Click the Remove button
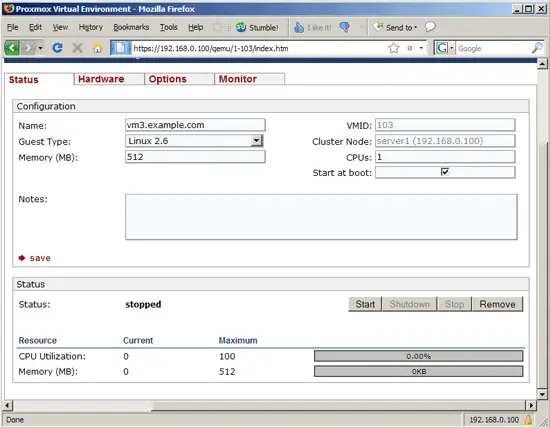The width and height of the screenshot is (550, 428). click(x=497, y=304)
